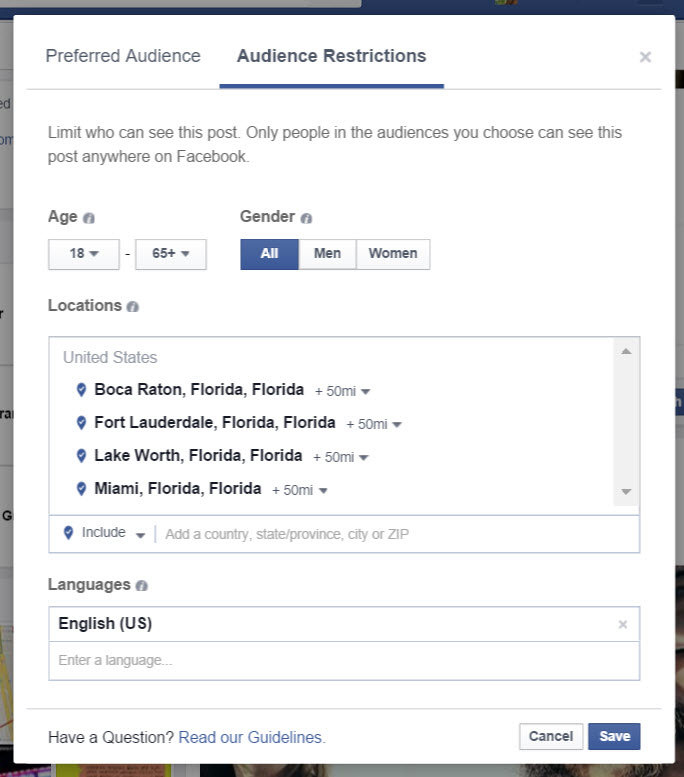This screenshot has height=777, width=684.
Task: Open the Include location mode dropdown
Action: (113, 533)
